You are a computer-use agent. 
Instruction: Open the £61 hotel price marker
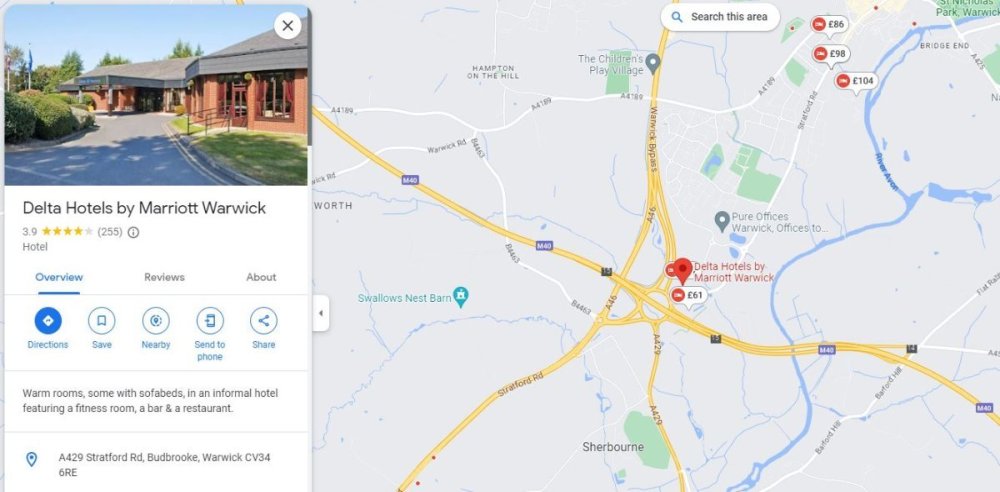point(688,295)
